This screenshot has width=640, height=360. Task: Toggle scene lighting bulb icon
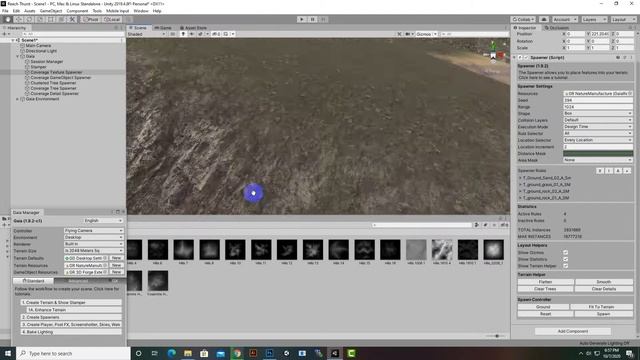pos(183,34)
